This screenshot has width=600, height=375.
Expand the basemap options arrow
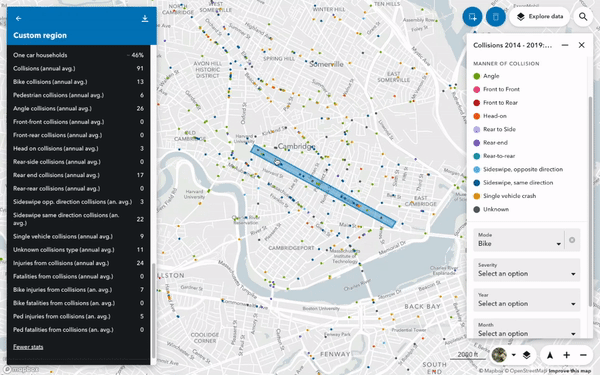pyautogui.click(x=514, y=355)
